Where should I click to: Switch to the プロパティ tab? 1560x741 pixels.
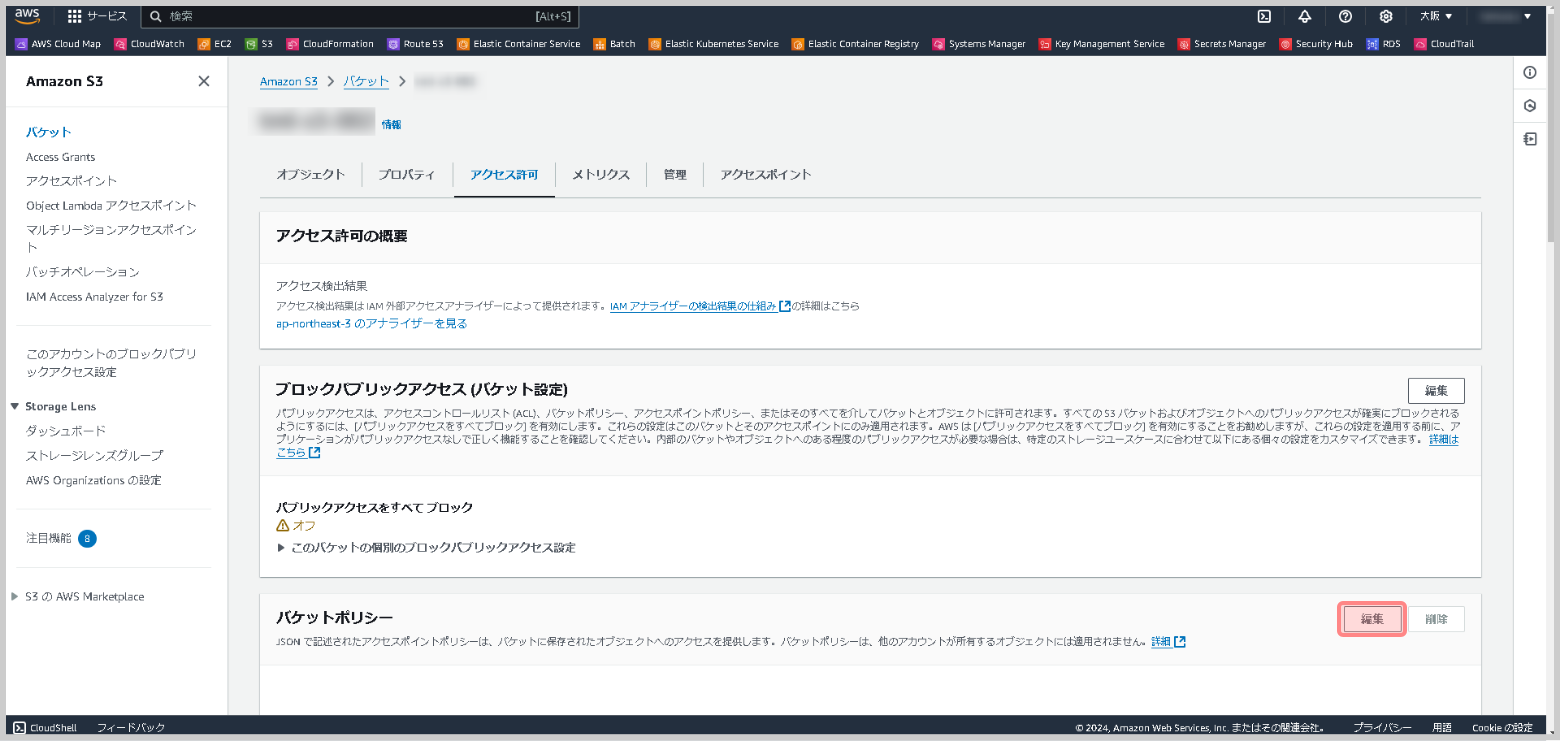click(x=406, y=174)
